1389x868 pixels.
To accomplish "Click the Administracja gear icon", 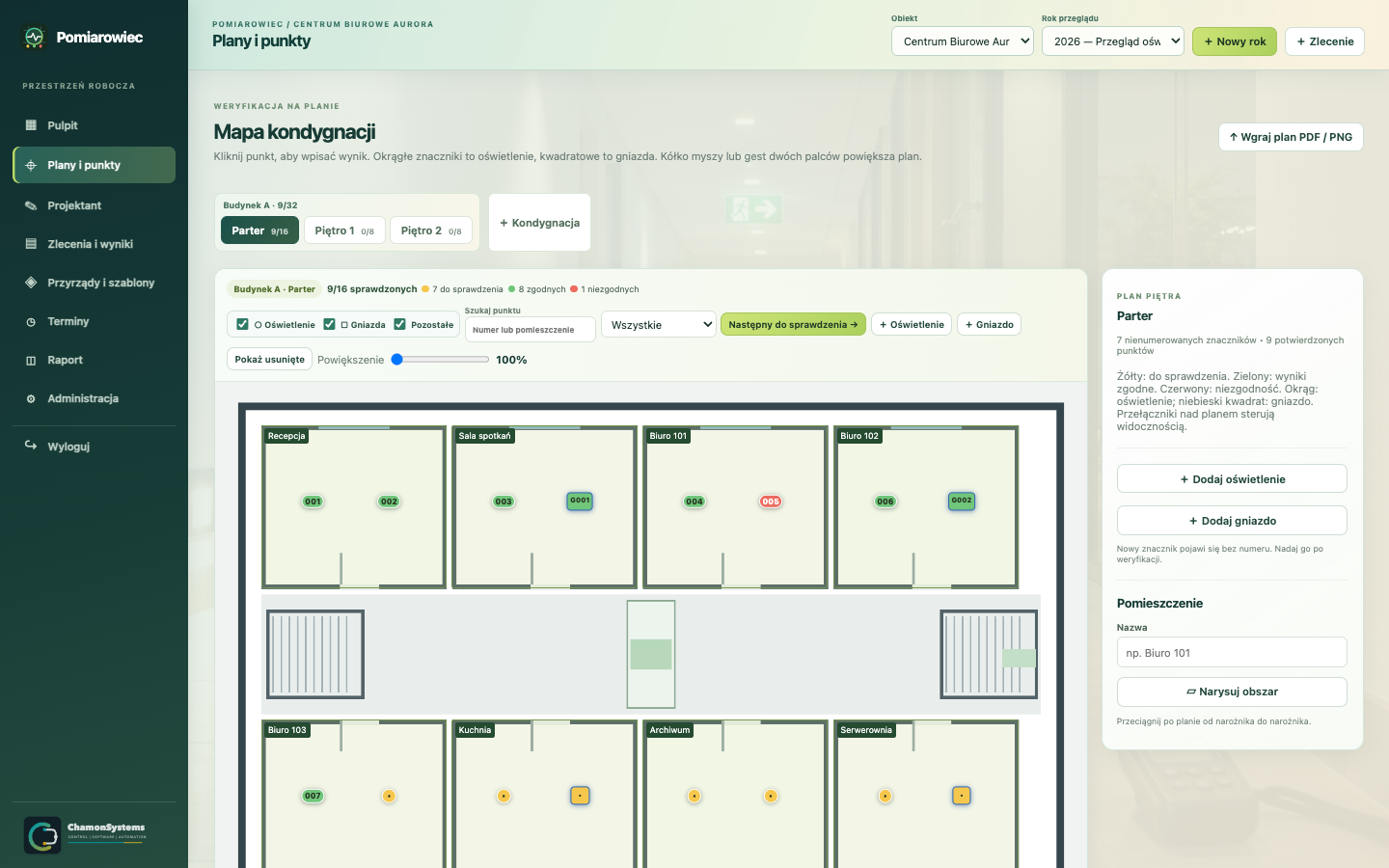I will pos(31,398).
